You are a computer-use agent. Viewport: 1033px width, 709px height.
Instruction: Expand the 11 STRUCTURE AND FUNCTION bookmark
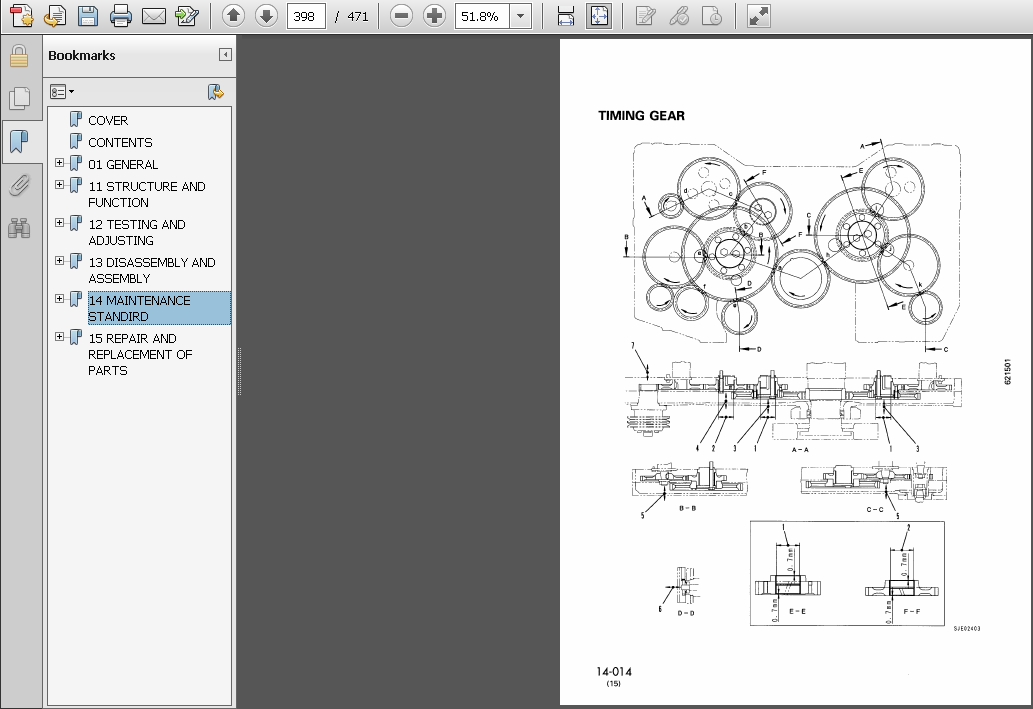coord(59,185)
